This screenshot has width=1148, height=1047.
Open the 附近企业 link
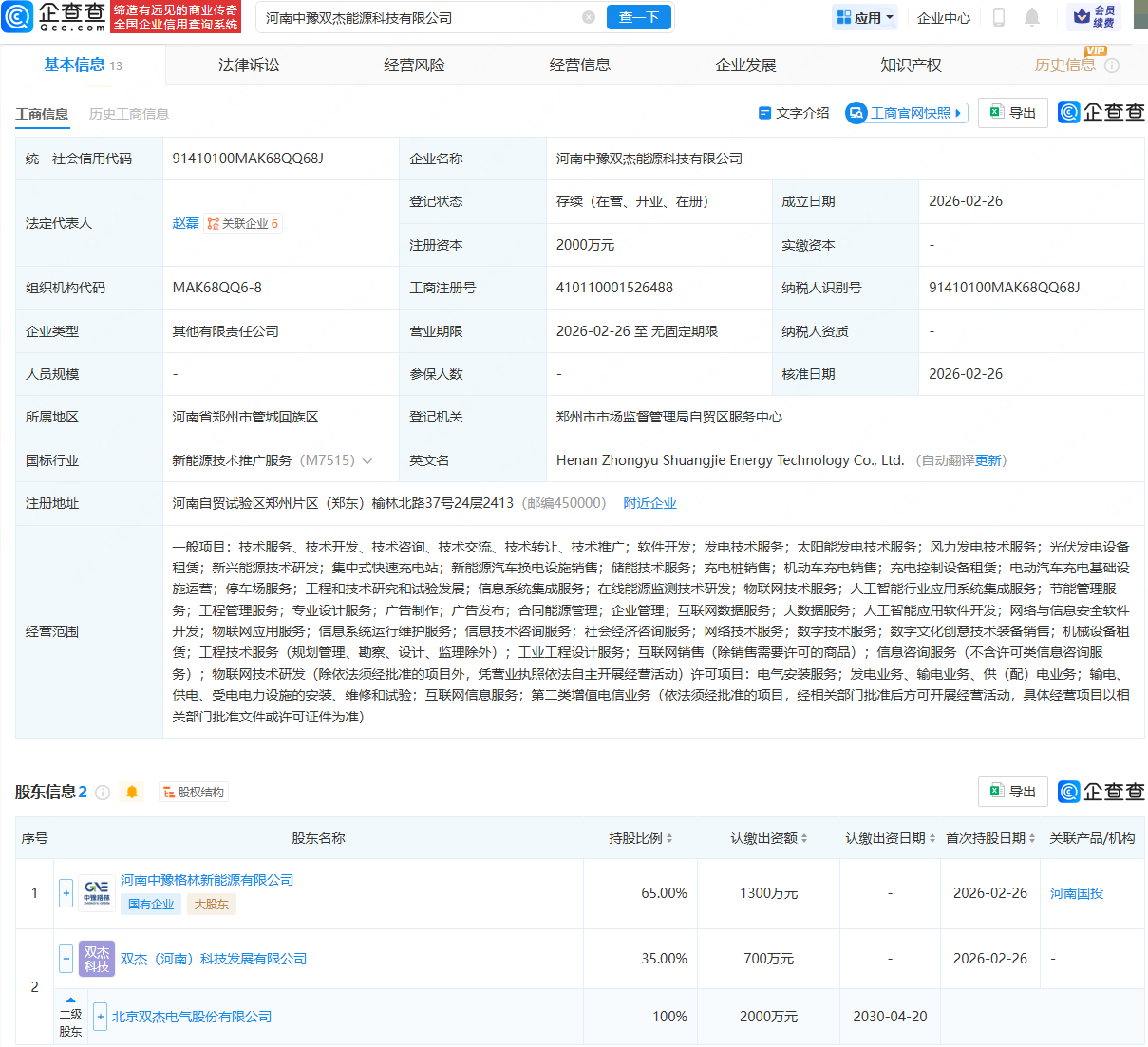pyautogui.click(x=649, y=503)
